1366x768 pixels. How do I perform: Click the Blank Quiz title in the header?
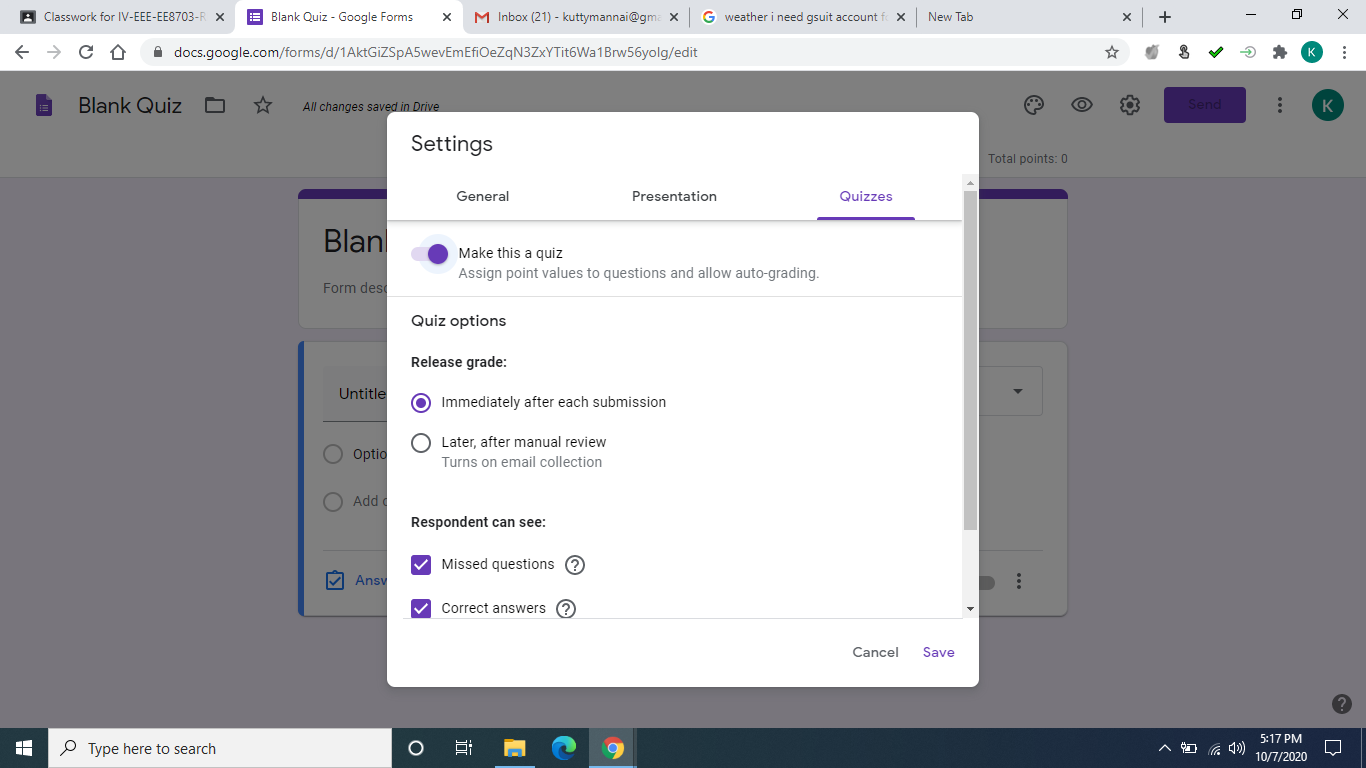pyautogui.click(x=130, y=105)
